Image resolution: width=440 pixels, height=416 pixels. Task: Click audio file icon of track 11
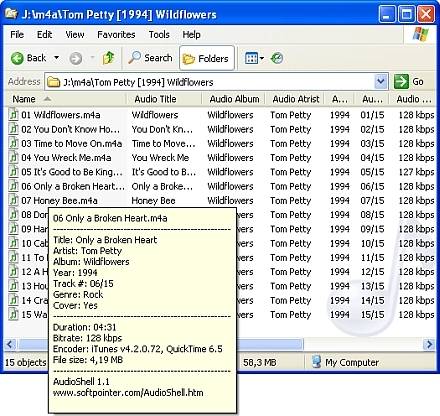point(13,257)
